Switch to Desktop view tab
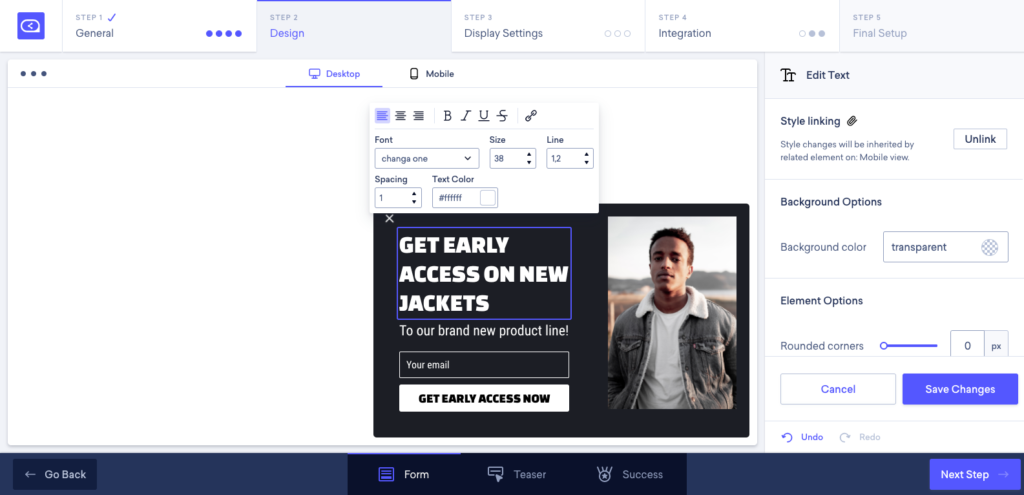Viewport: 1024px width, 495px height. 334,74
